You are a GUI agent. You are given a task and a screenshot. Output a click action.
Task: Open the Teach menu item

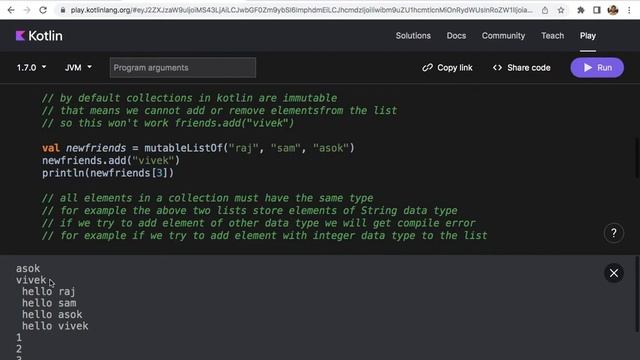click(553, 36)
